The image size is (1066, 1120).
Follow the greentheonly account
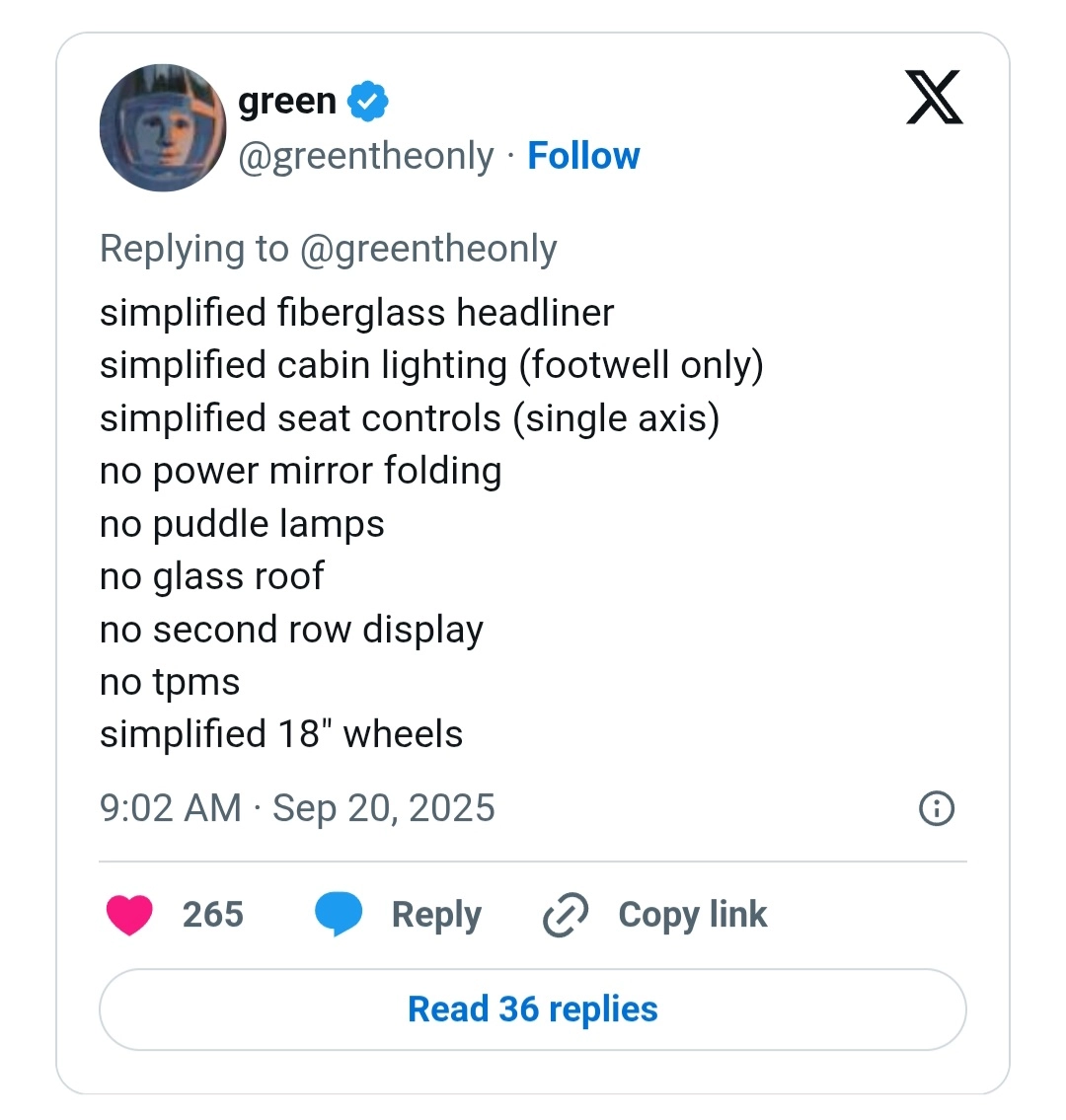(x=583, y=156)
